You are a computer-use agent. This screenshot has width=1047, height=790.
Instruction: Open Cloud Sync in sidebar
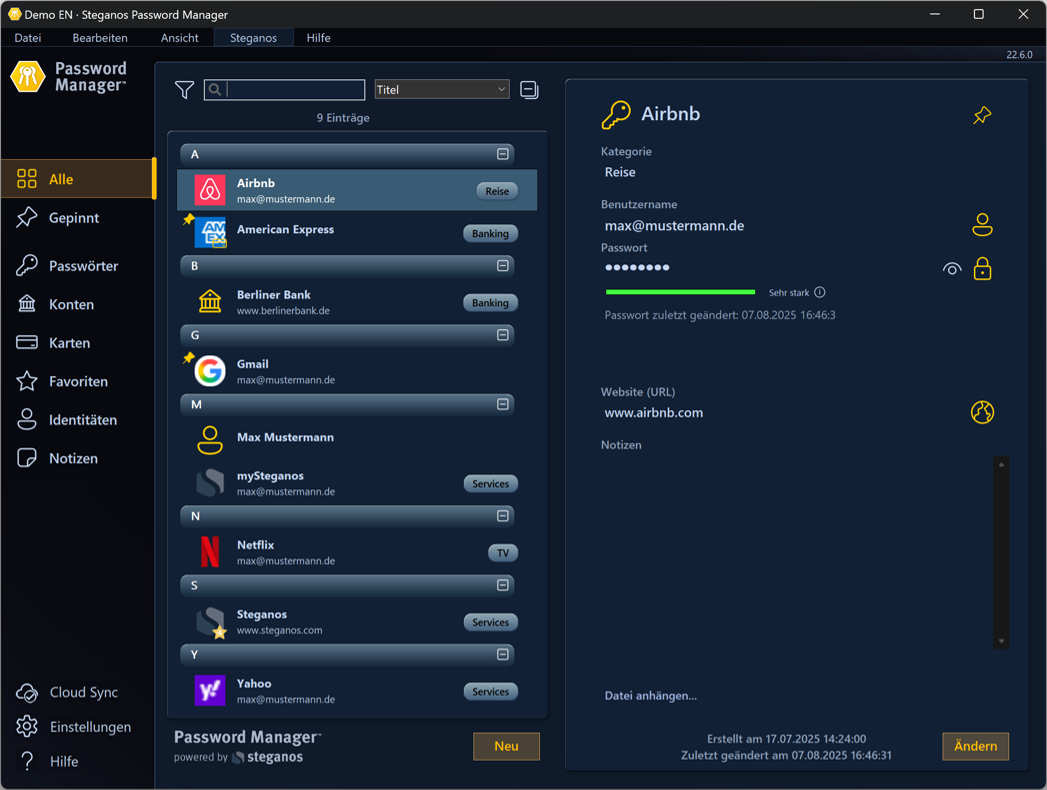tap(67, 693)
